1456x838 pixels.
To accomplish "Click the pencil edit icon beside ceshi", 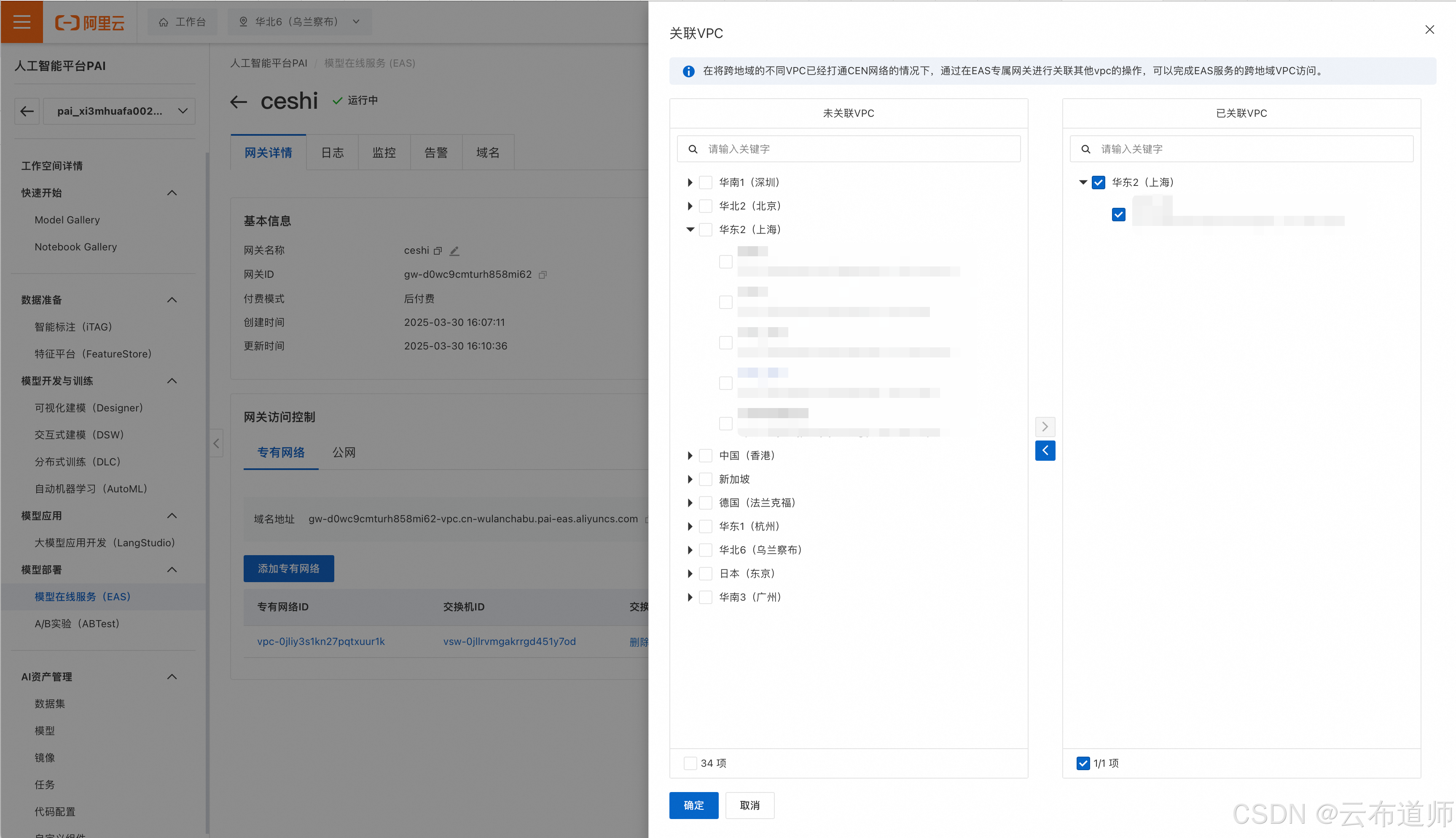I will click(x=454, y=251).
